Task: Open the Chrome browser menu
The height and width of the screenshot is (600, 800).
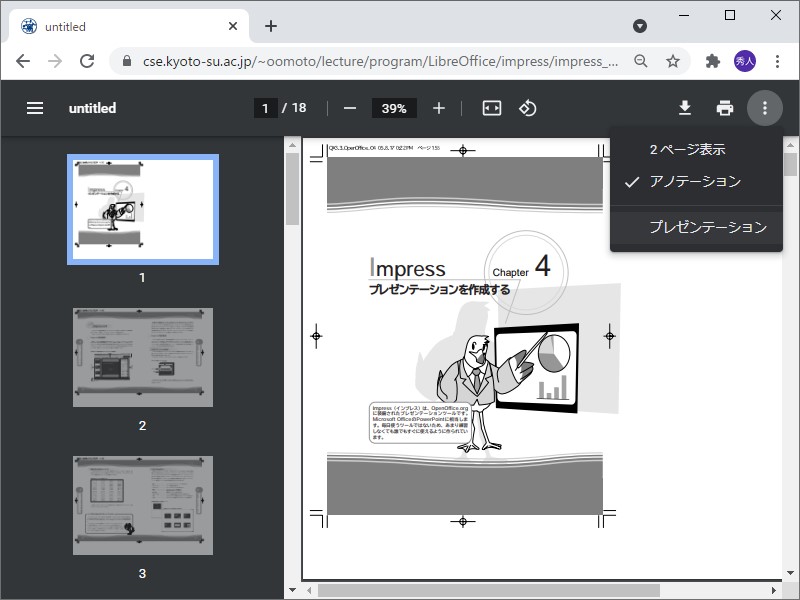Action: pos(779,61)
